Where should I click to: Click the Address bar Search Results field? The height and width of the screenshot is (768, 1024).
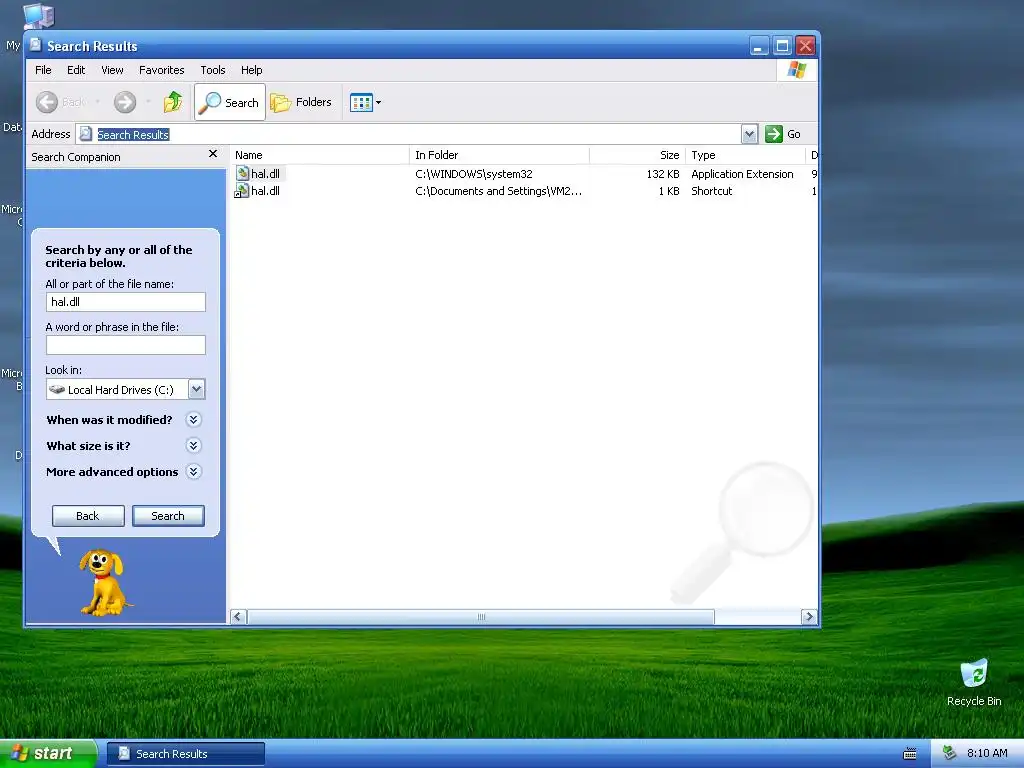point(409,134)
